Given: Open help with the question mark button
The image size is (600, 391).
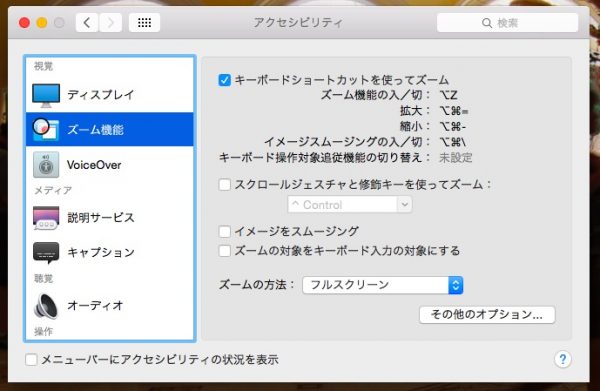Looking at the screenshot, I should [x=562, y=359].
